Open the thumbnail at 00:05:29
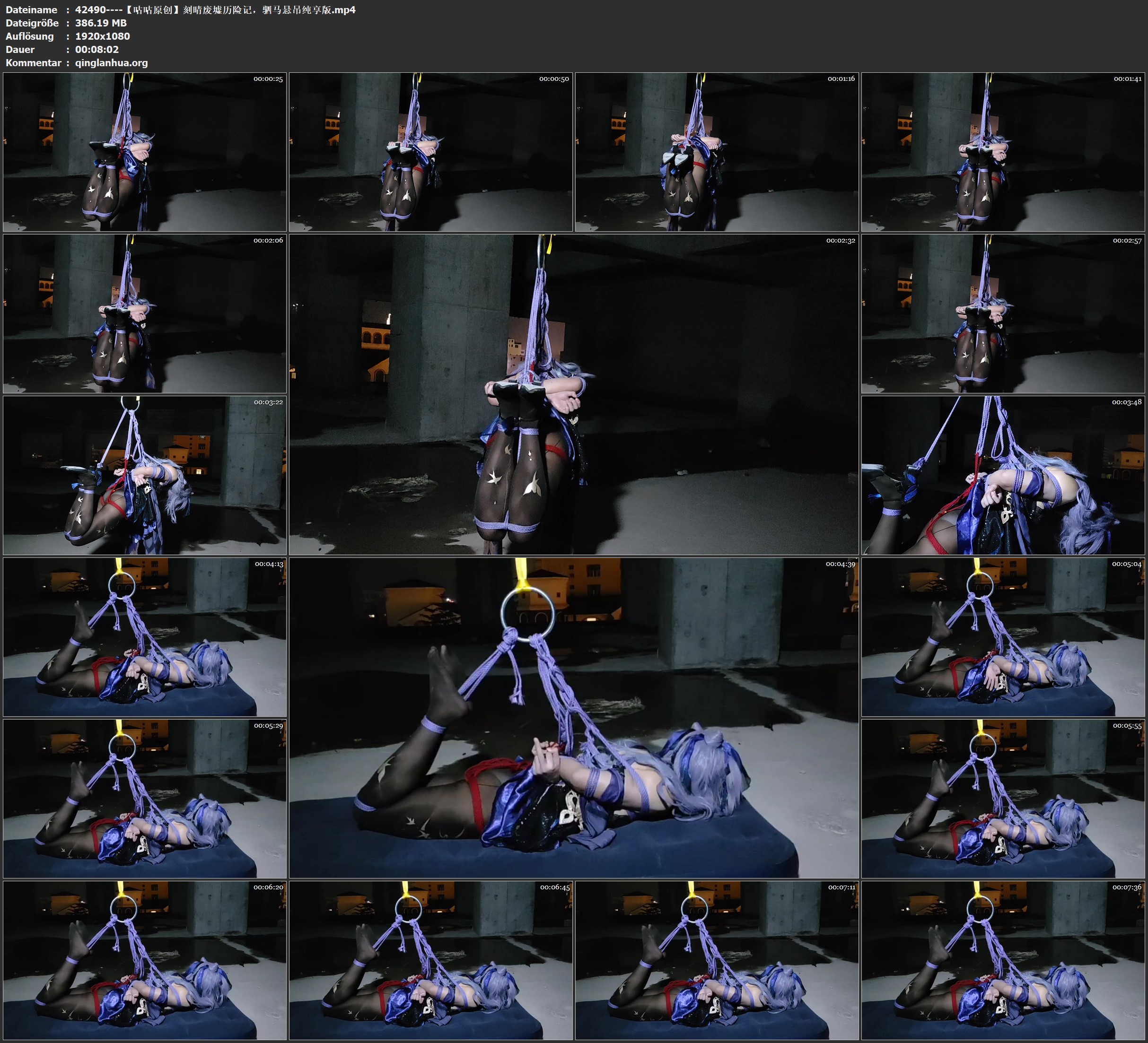This screenshot has height=1043, width=1148. pos(145,799)
